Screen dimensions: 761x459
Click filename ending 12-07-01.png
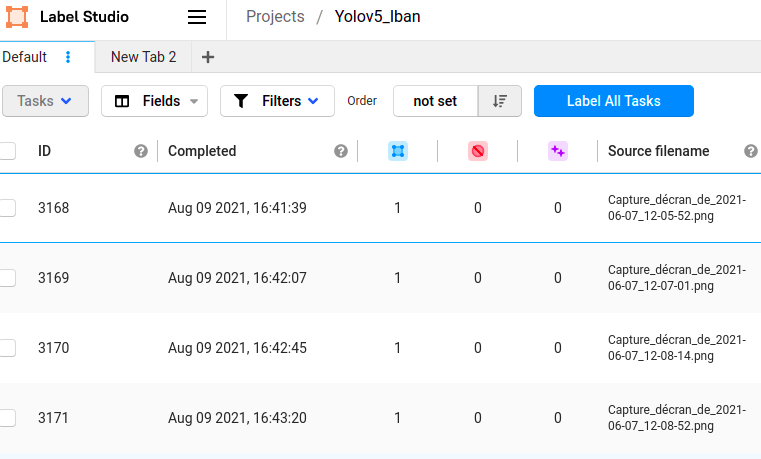coord(677,278)
